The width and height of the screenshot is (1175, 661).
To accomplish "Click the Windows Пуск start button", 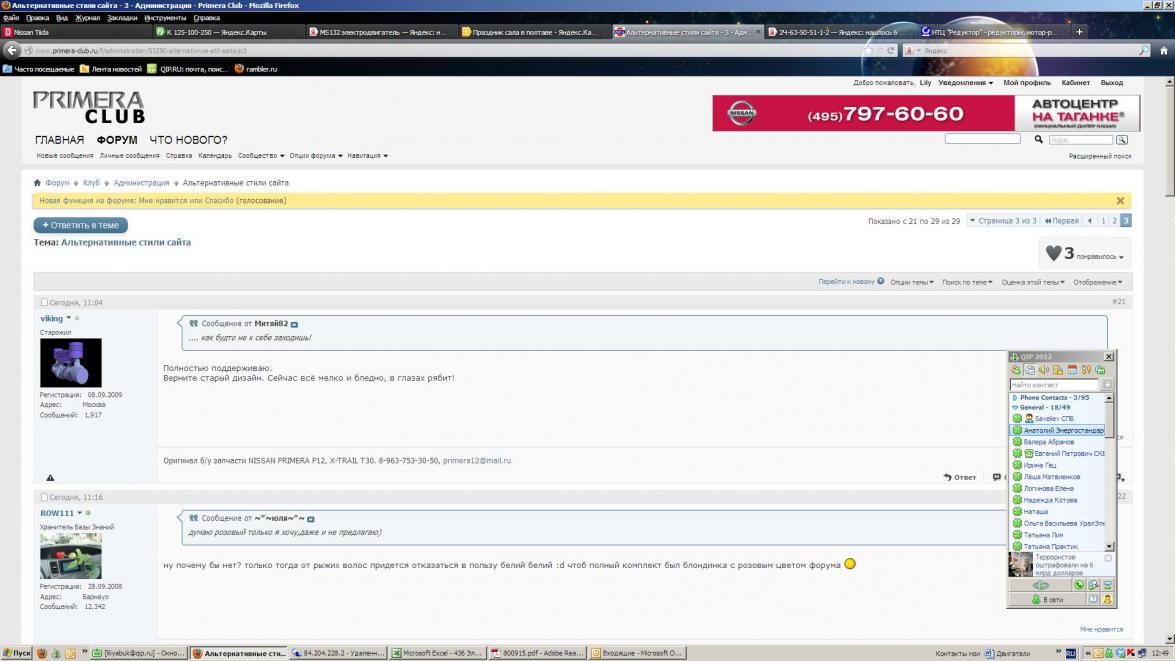I will coord(17,653).
